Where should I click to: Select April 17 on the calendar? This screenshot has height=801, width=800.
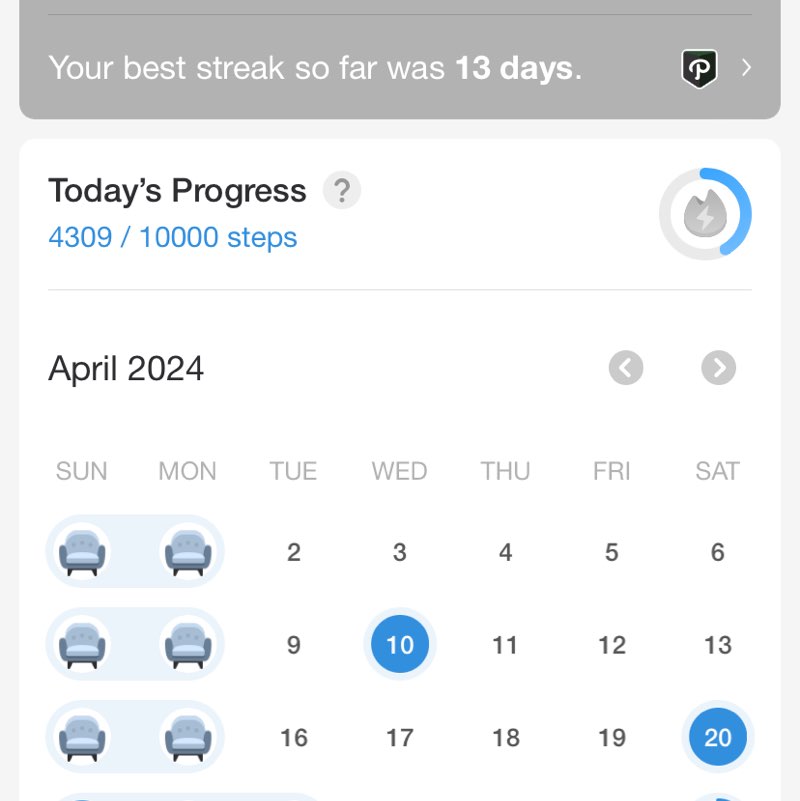[400, 738]
